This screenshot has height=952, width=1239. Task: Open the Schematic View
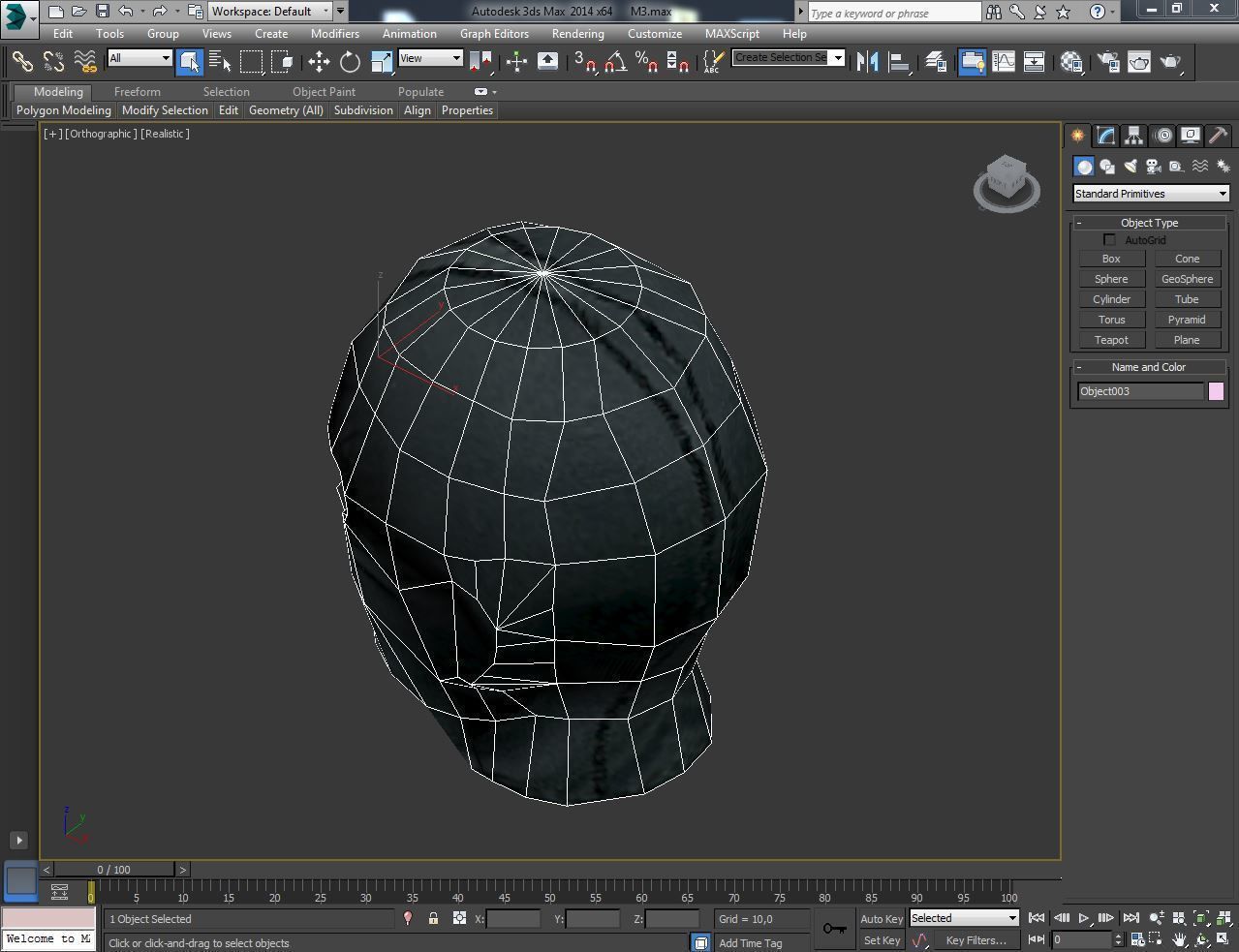(1035, 62)
